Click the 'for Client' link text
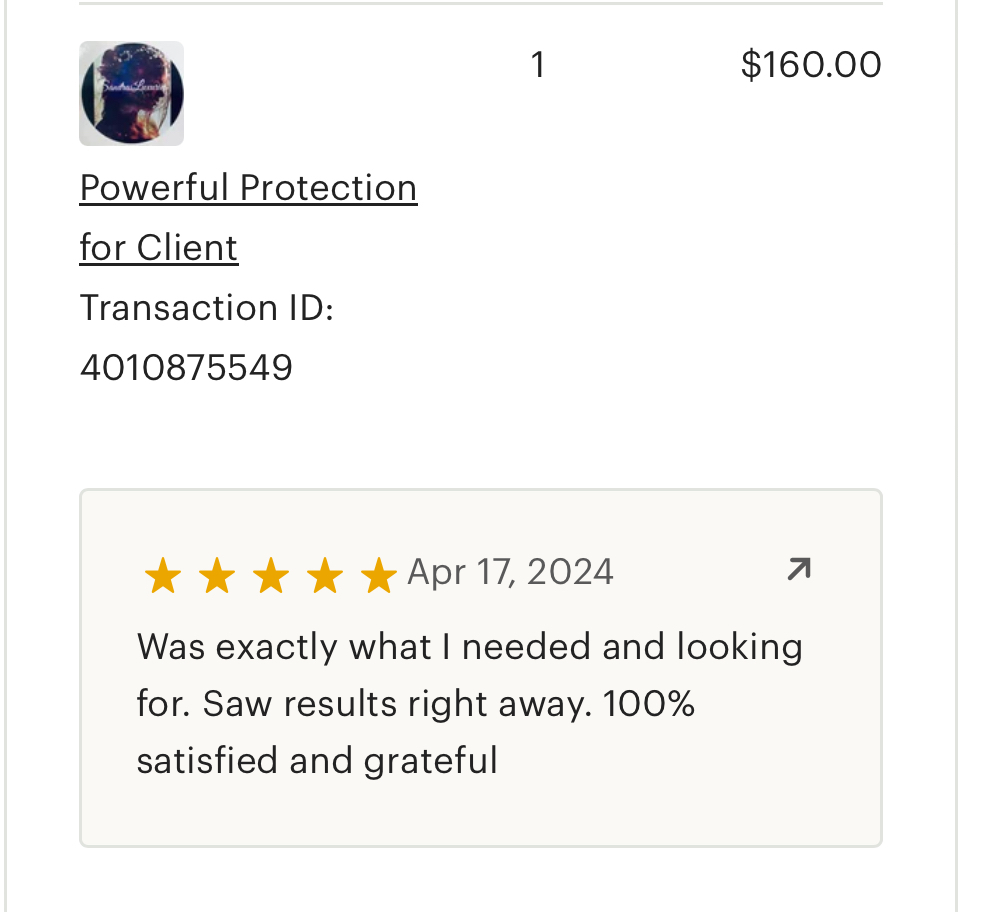The height and width of the screenshot is (912, 994). tap(158, 247)
